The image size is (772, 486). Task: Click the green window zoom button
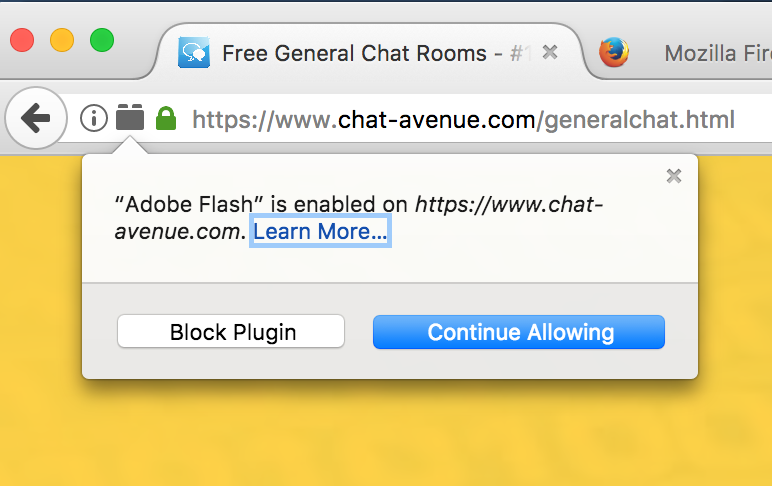(102, 40)
